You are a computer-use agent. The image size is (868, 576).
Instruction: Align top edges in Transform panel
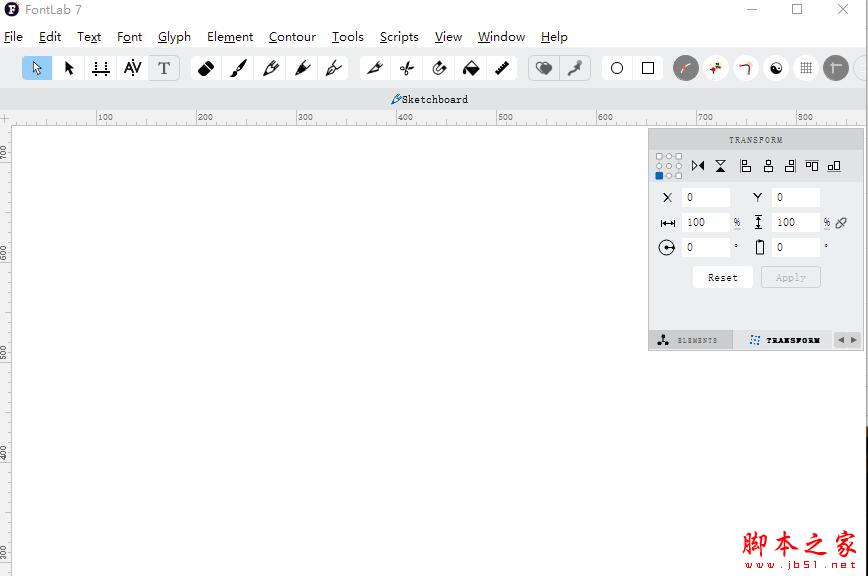(x=812, y=165)
